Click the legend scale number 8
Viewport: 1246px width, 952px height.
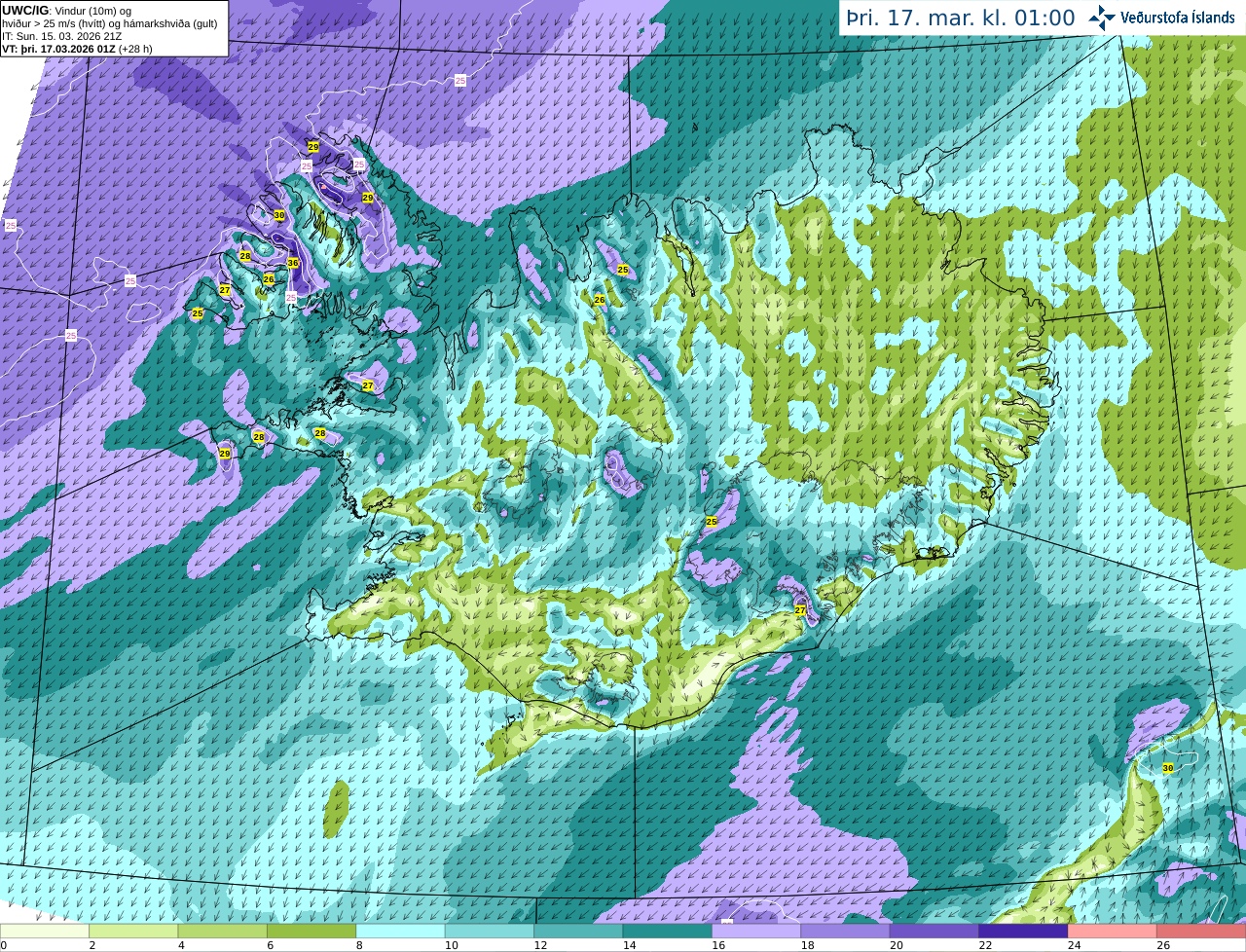coord(359,945)
